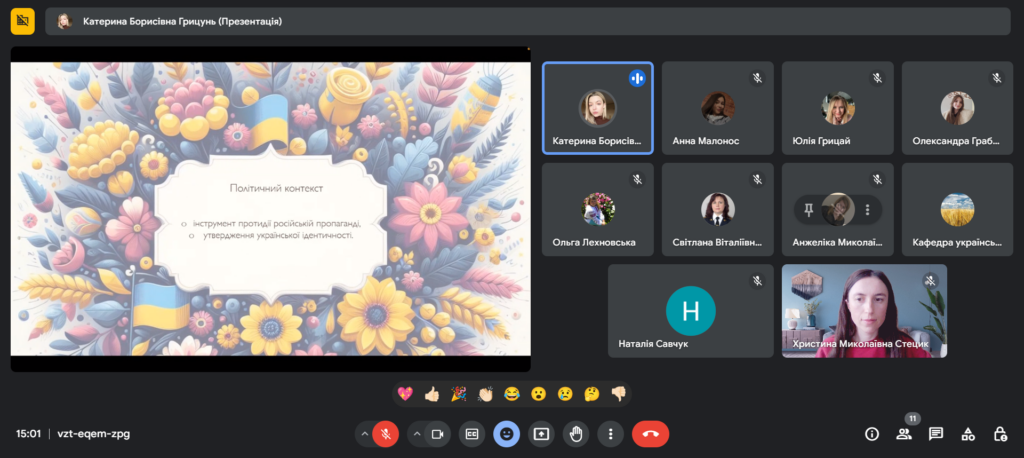This screenshot has height=458, width=1024.
Task: Show the participants list with the 11 badge
Action: (x=904, y=434)
